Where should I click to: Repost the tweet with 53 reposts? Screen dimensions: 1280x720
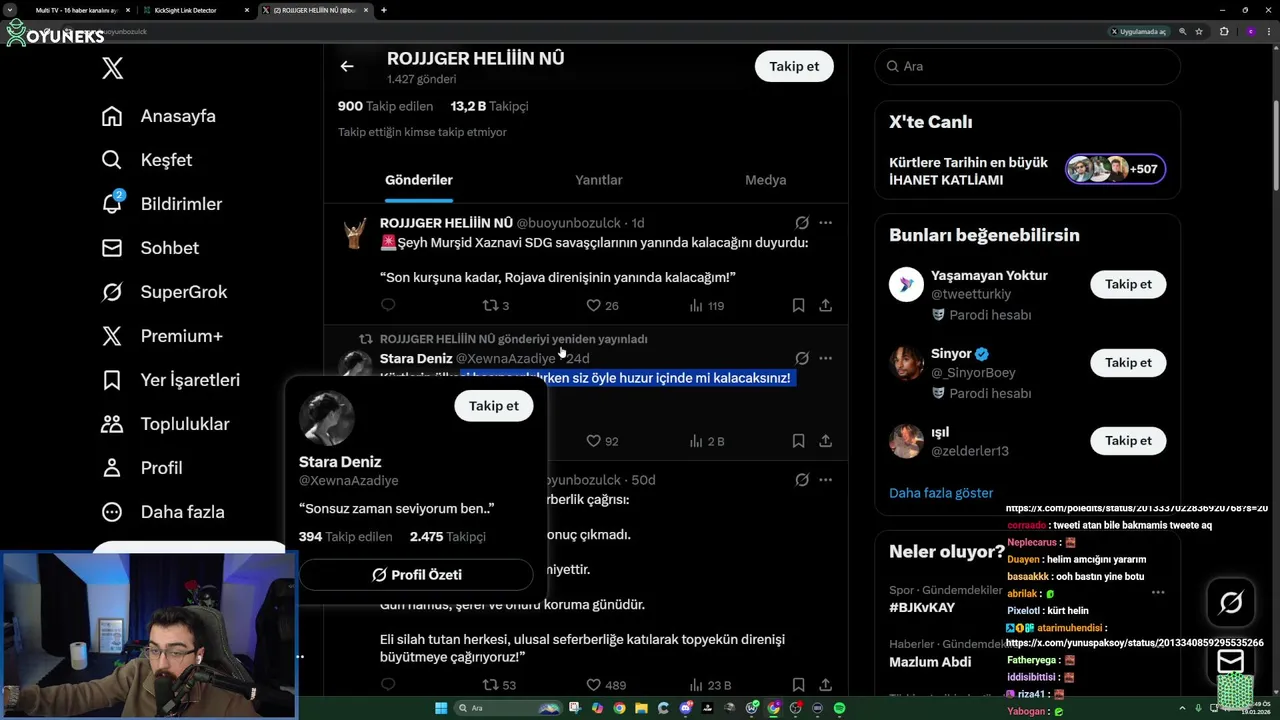tap(499, 685)
